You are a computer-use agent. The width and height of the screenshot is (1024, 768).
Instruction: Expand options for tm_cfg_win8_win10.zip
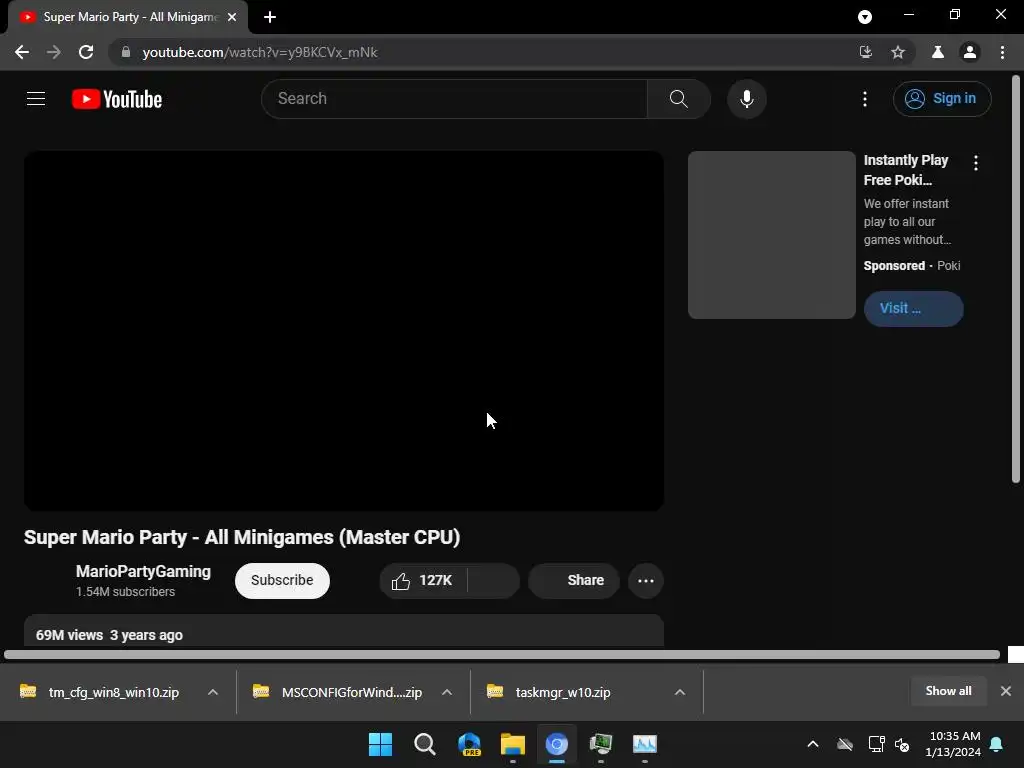[213, 692]
